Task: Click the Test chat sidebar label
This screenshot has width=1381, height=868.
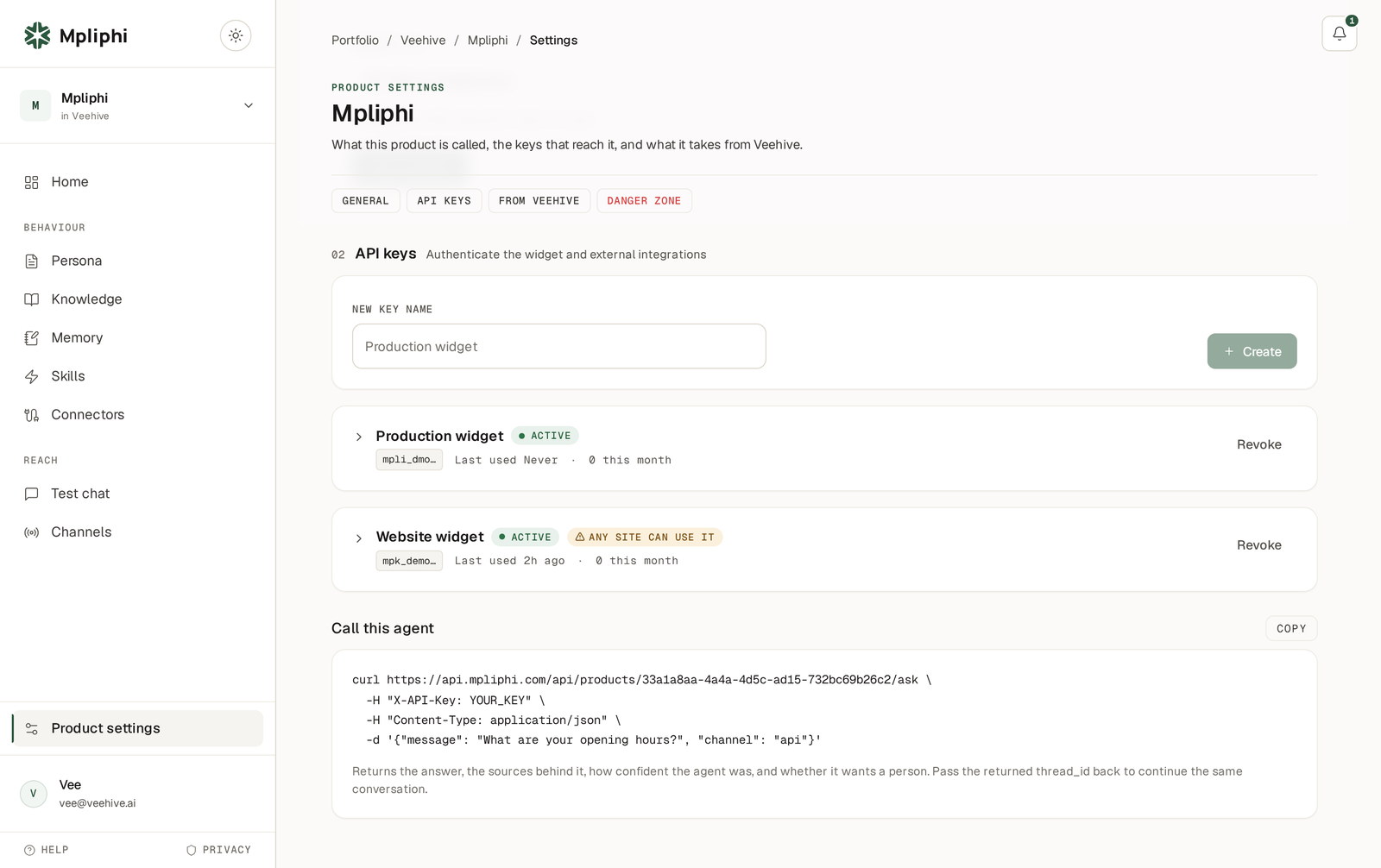Action: (80, 494)
